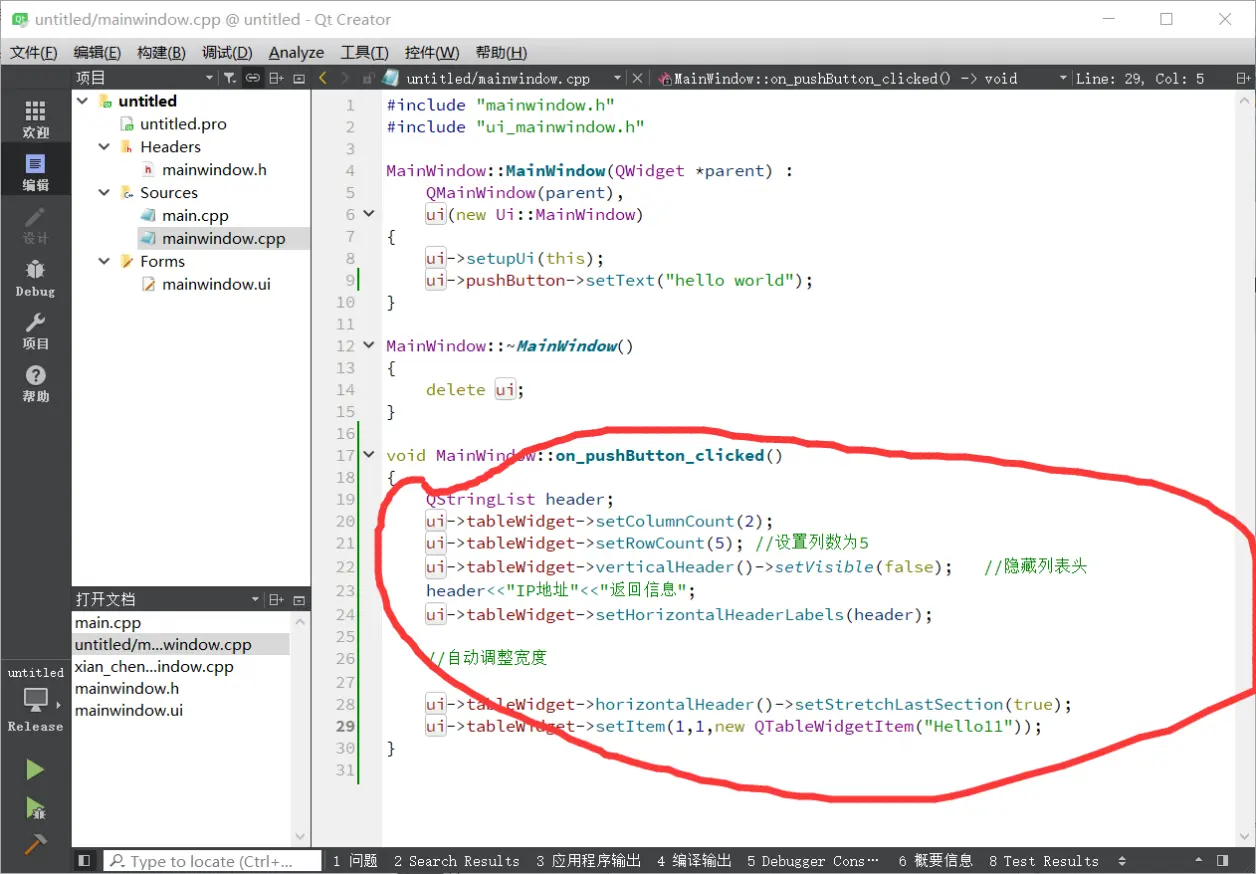Click the open documents list vertical scrollbar
The image size is (1256, 874).
(300, 728)
